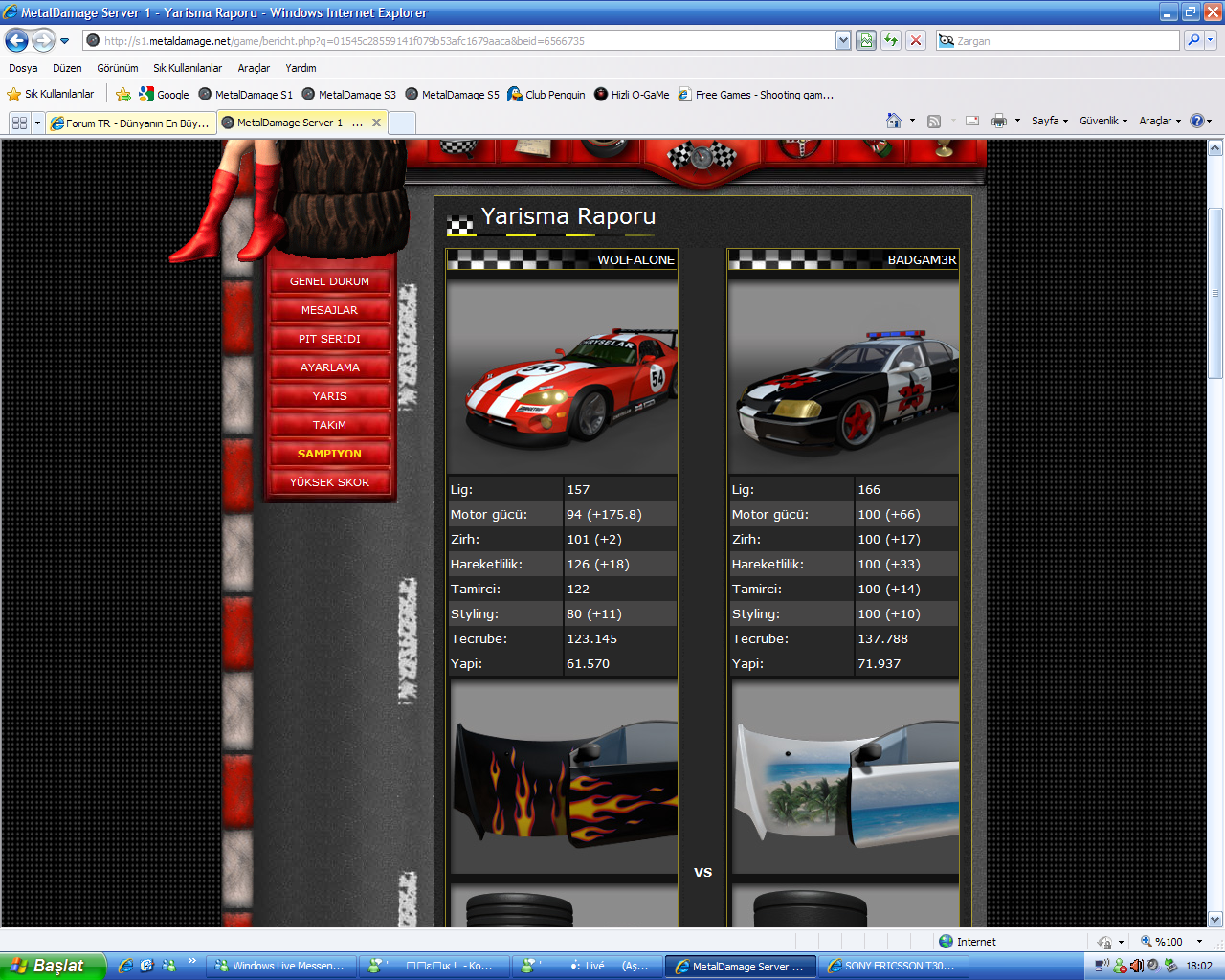Click in the browser address bar
Image resolution: width=1225 pixels, height=980 pixels.
click(x=459, y=40)
